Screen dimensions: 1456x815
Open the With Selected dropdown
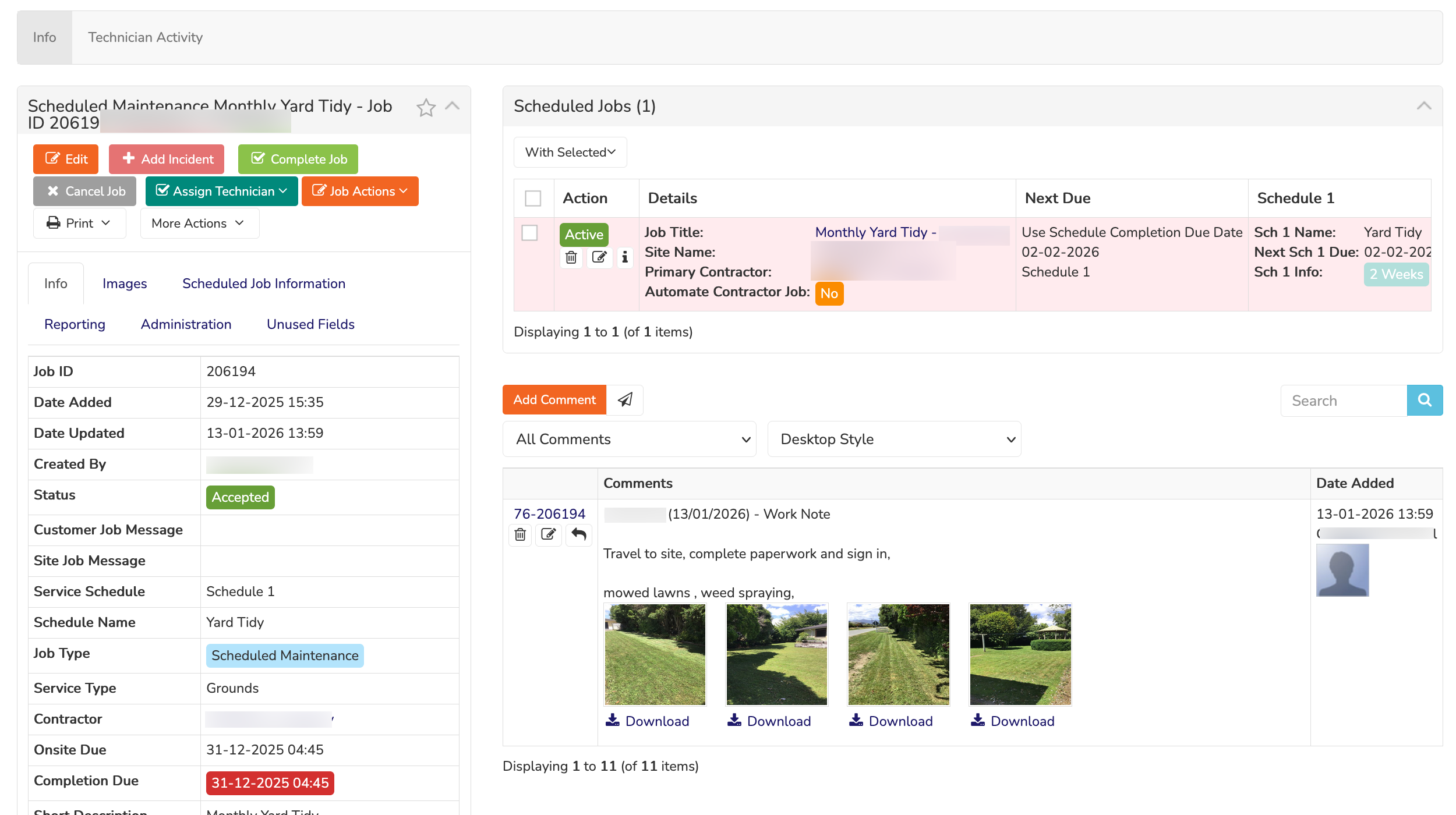(x=570, y=152)
